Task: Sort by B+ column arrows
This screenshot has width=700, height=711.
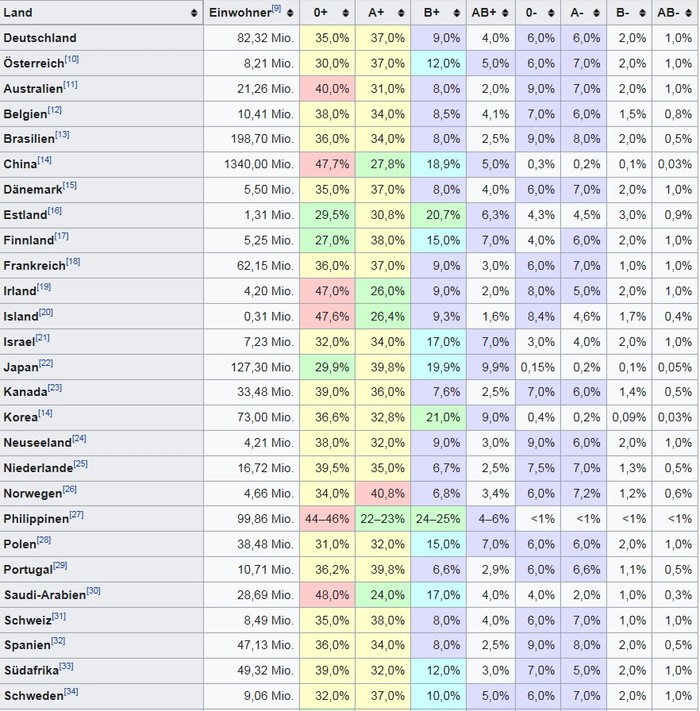Action: pyautogui.click(x=457, y=13)
